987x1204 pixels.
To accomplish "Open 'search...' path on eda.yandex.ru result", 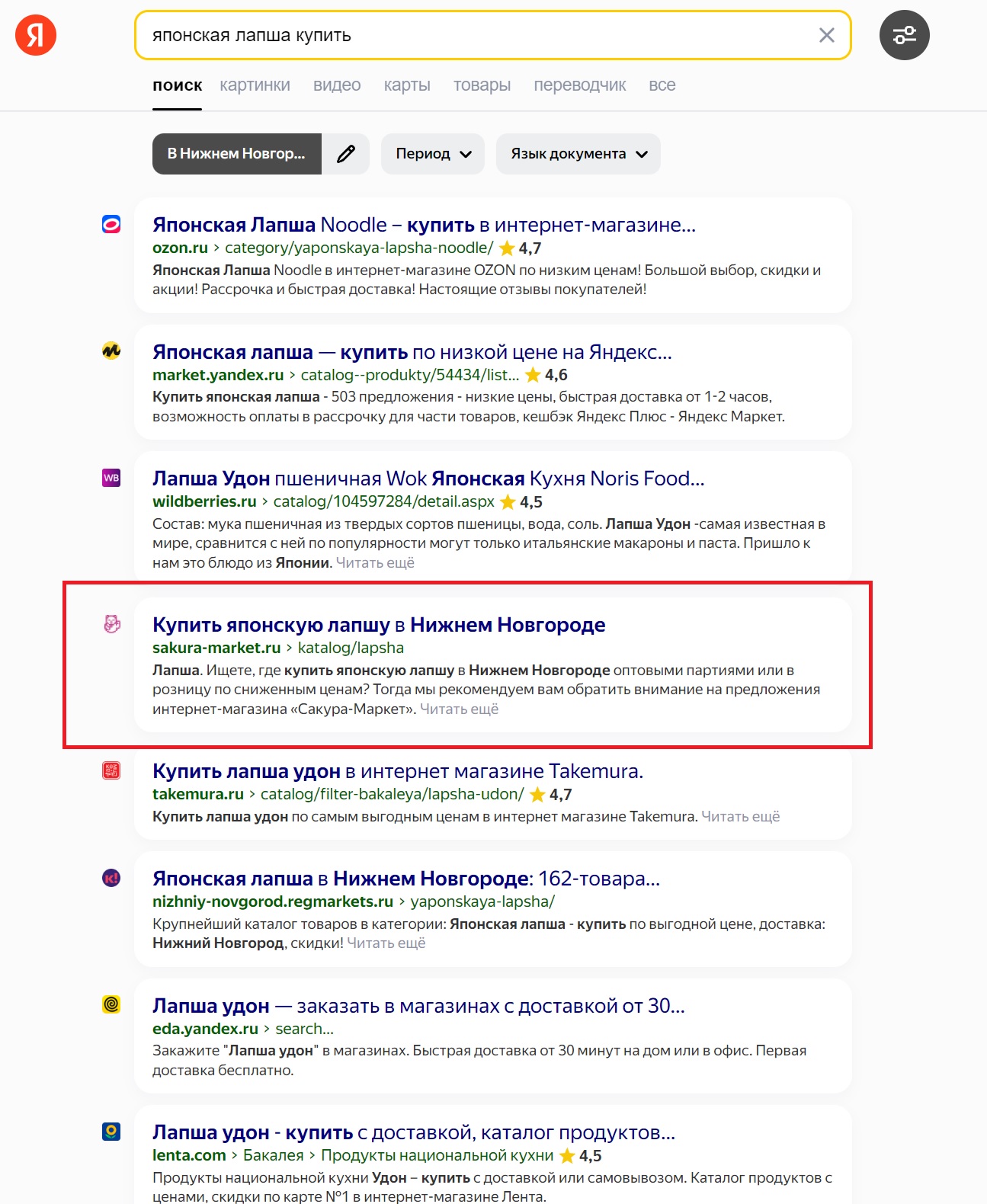I will tap(304, 1029).
